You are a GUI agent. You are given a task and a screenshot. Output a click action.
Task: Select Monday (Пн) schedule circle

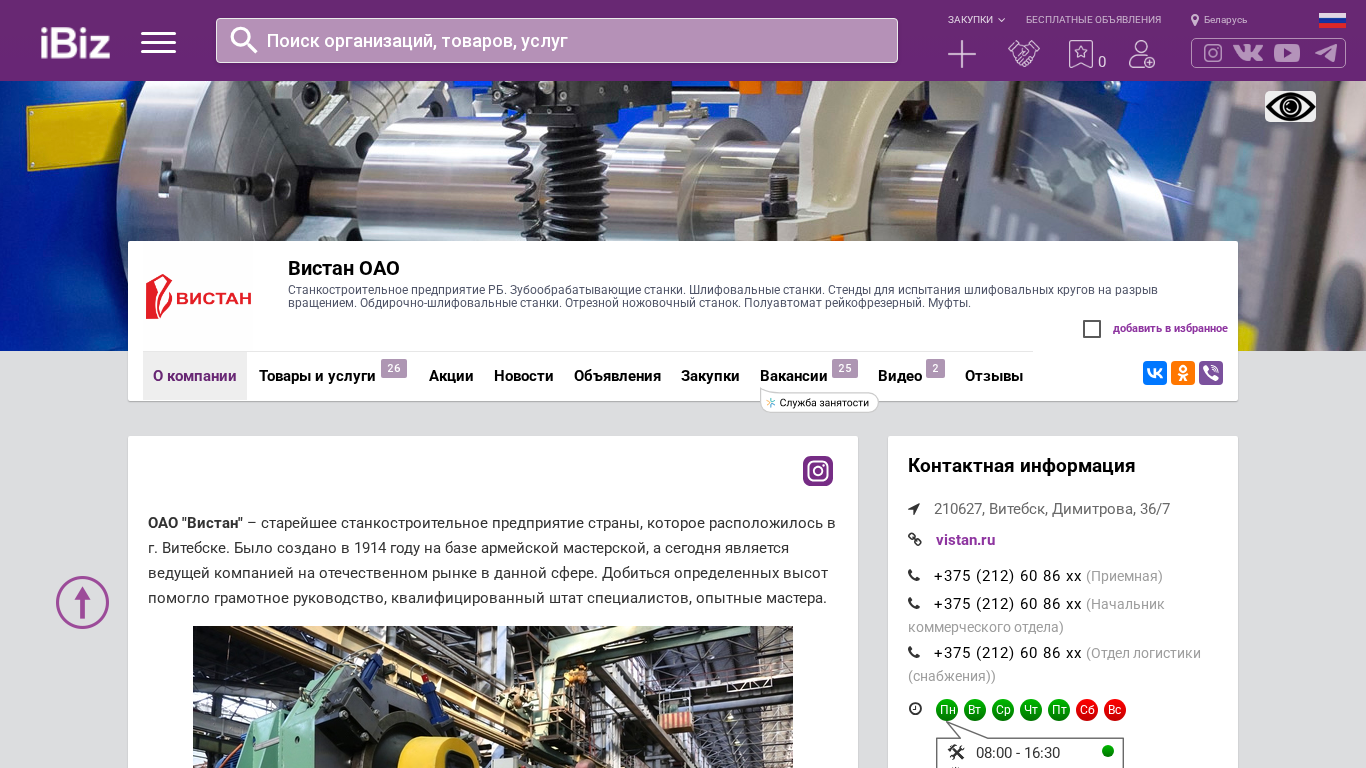[x=947, y=710]
